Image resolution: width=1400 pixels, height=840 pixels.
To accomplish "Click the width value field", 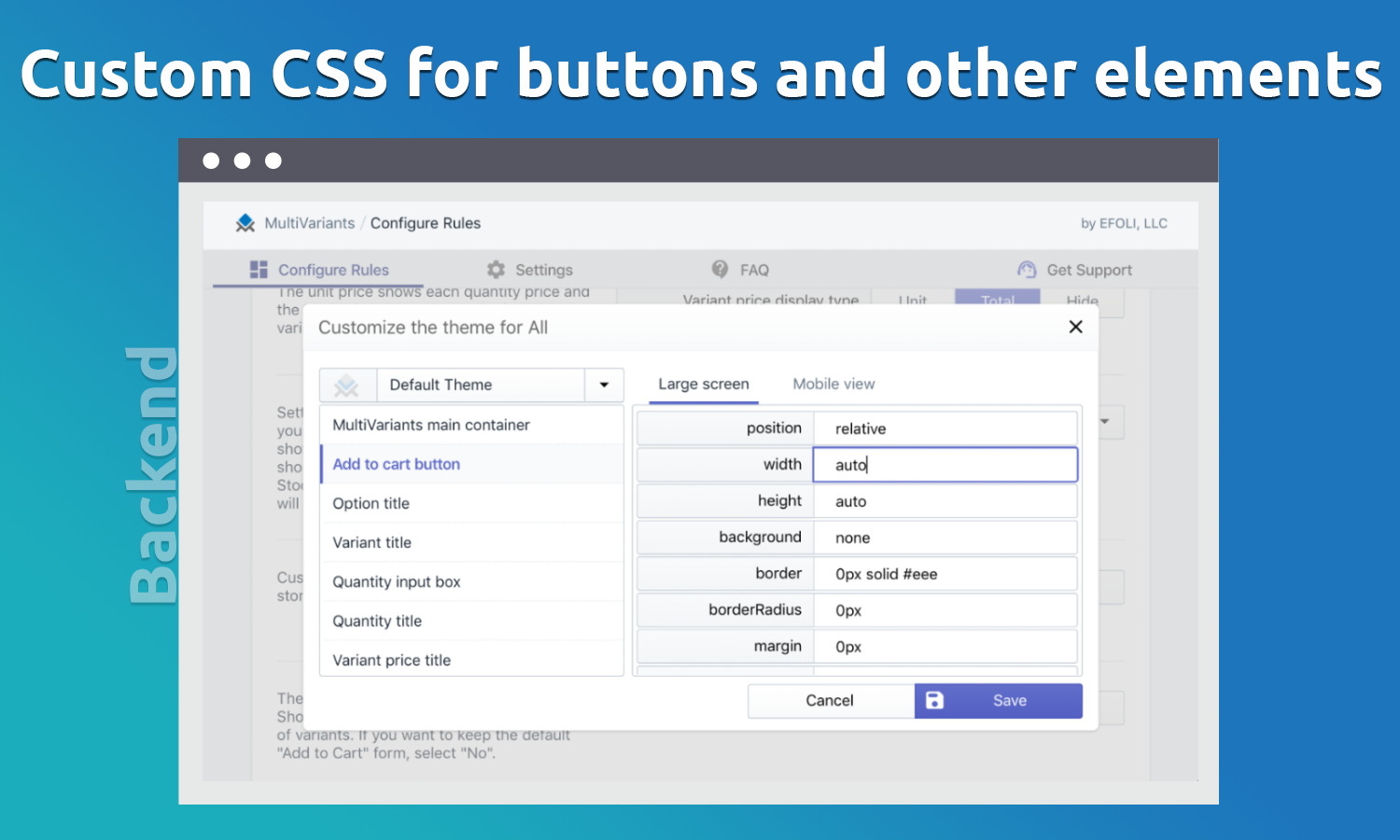I will click(945, 465).
